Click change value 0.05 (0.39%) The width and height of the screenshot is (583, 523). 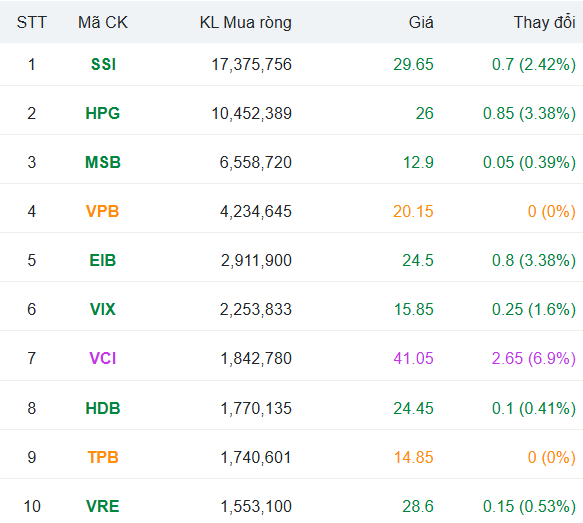point(529,162)
